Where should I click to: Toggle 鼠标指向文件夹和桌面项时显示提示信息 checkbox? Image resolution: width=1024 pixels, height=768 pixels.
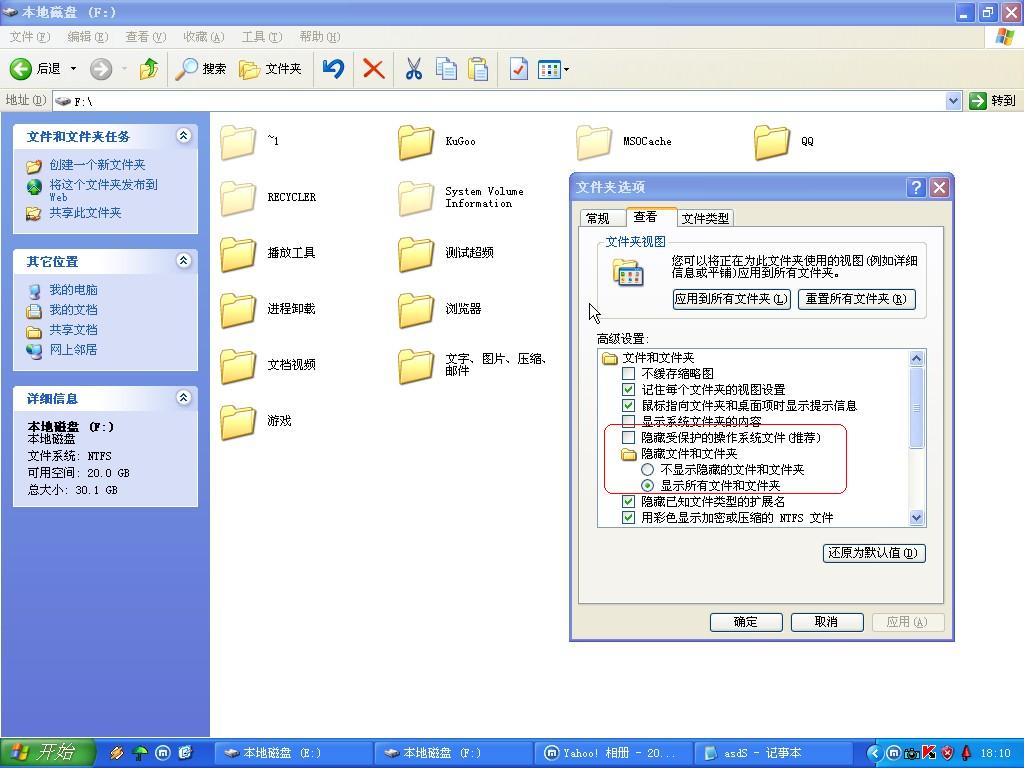pyautogui.click(x=628, y=406)
